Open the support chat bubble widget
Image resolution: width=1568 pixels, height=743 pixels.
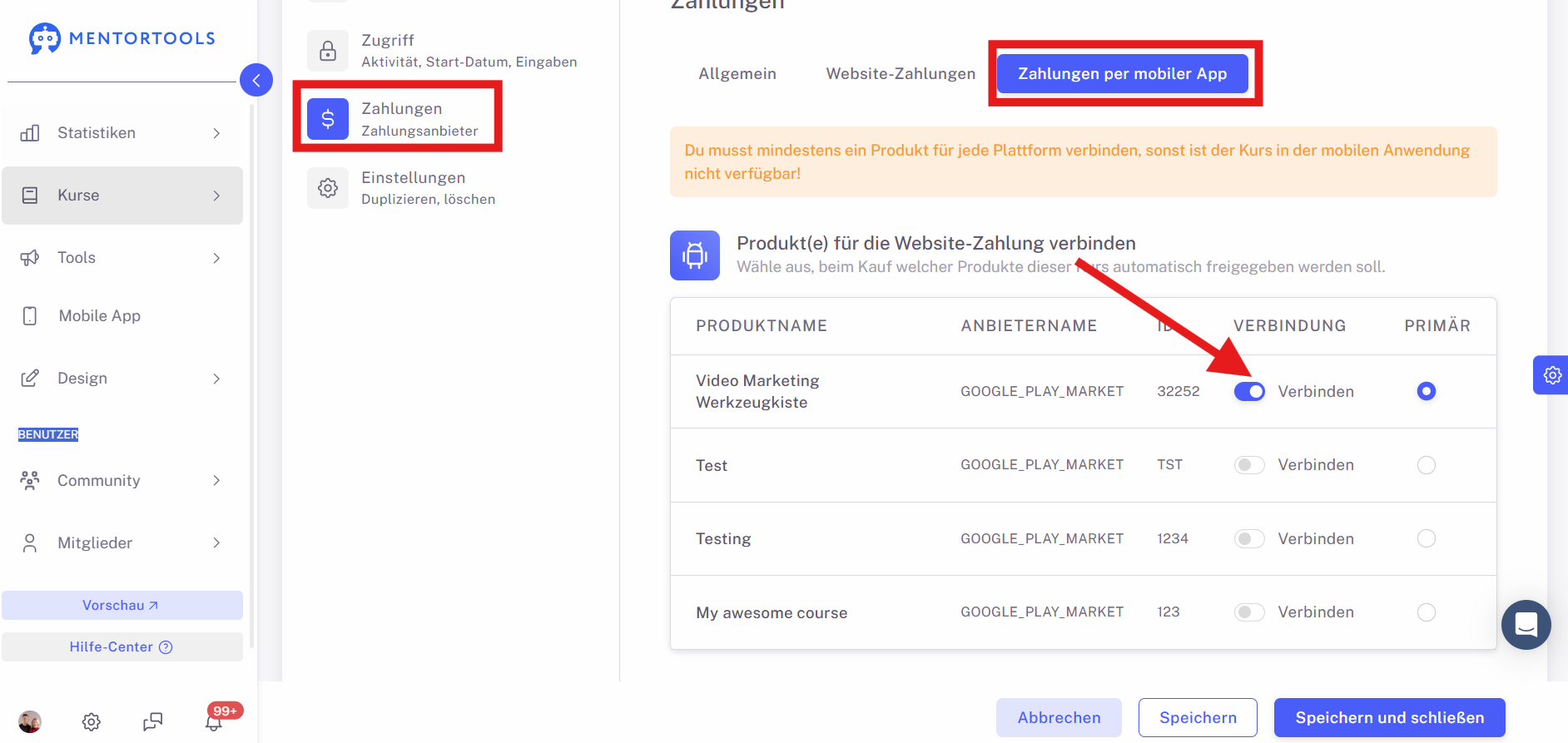coord(1526,624)
